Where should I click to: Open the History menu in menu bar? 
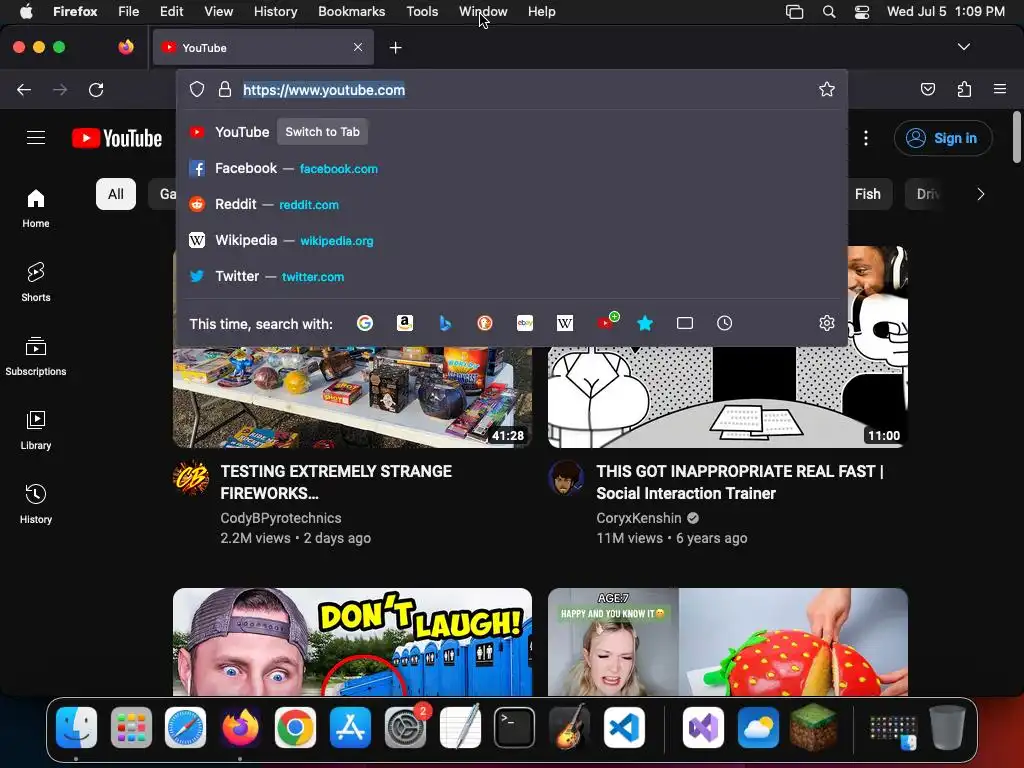(275, 12)
